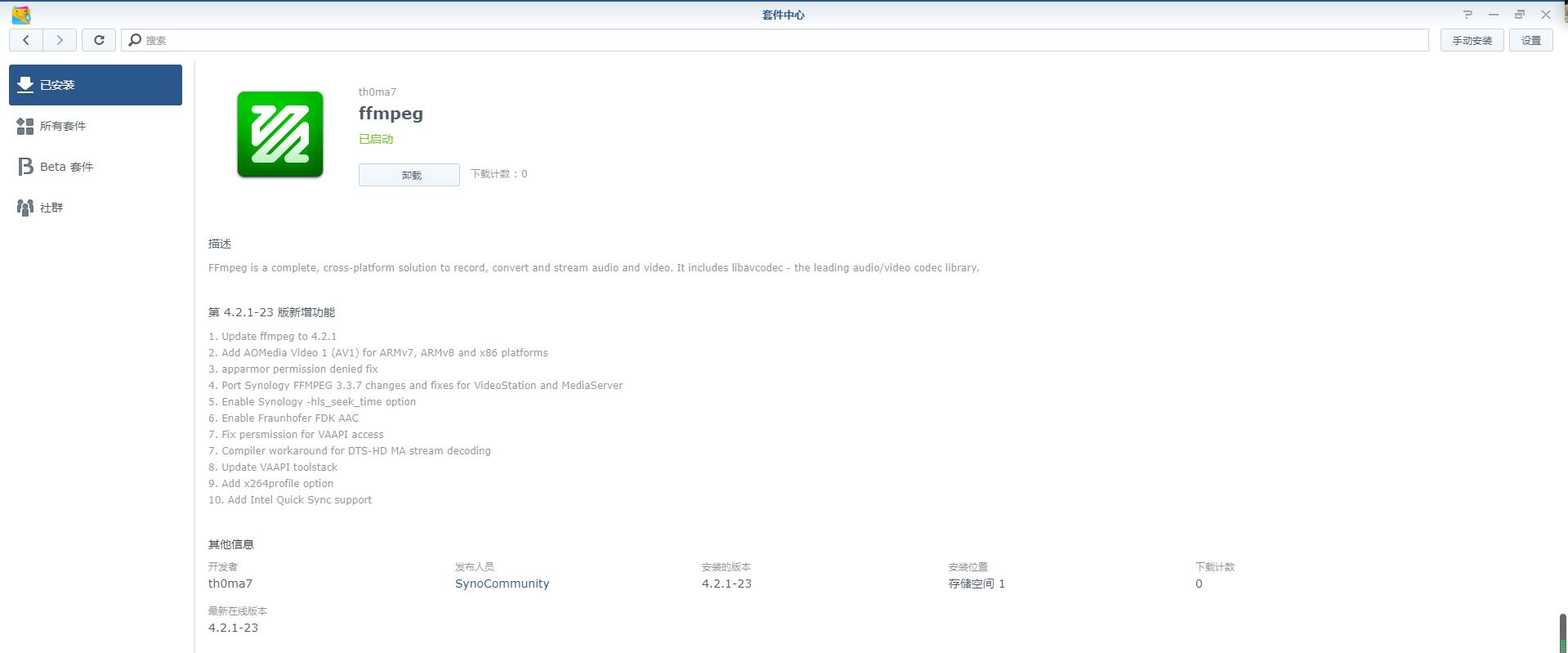Close the 套件中心 window
The image size is (1568, 653).
(x=1546, y=15)
